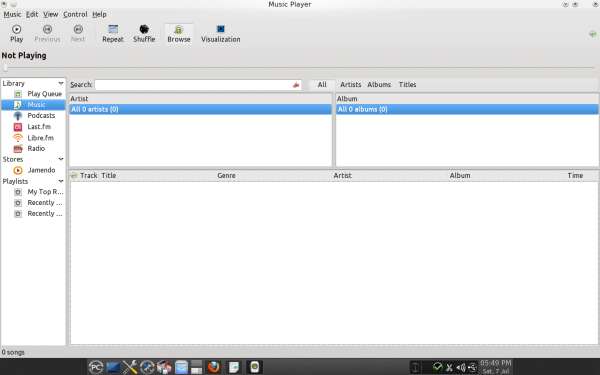600x375 pixels.
Task: Open the PC start menu in the taskbar
Action: click(96, 367)
